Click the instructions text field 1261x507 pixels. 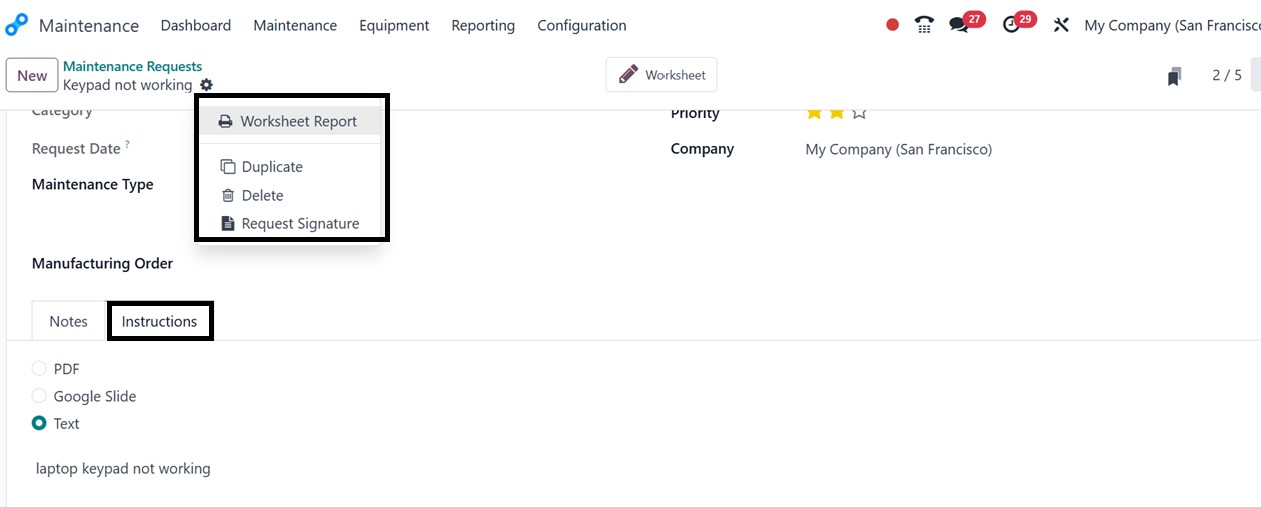coord(123,468)
